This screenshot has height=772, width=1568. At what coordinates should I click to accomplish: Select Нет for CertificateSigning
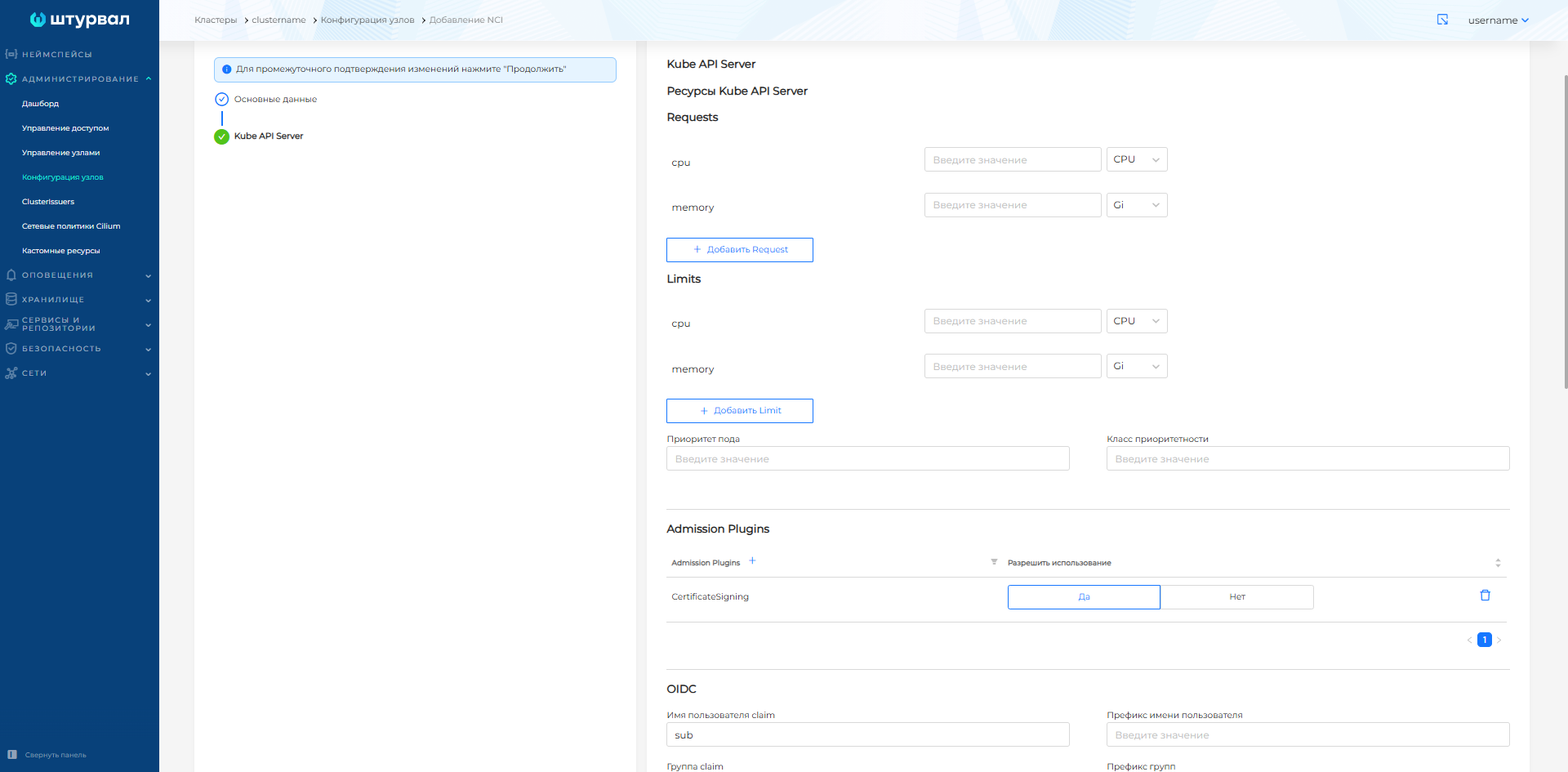tap(1237, 597)
